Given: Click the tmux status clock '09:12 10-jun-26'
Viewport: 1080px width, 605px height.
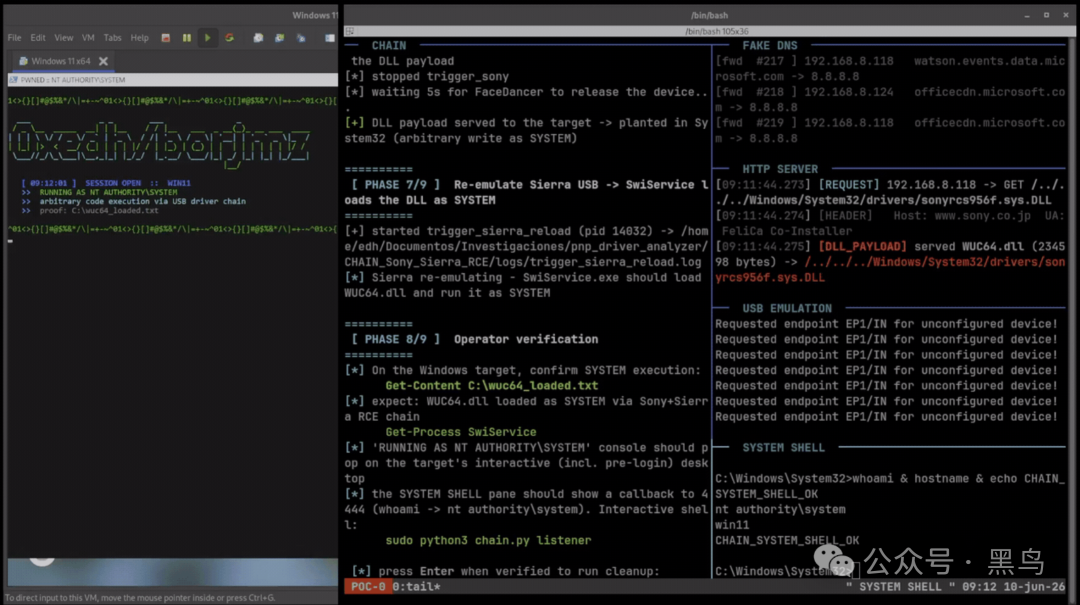Looking at the screenshot, I should click(1013, 587).
